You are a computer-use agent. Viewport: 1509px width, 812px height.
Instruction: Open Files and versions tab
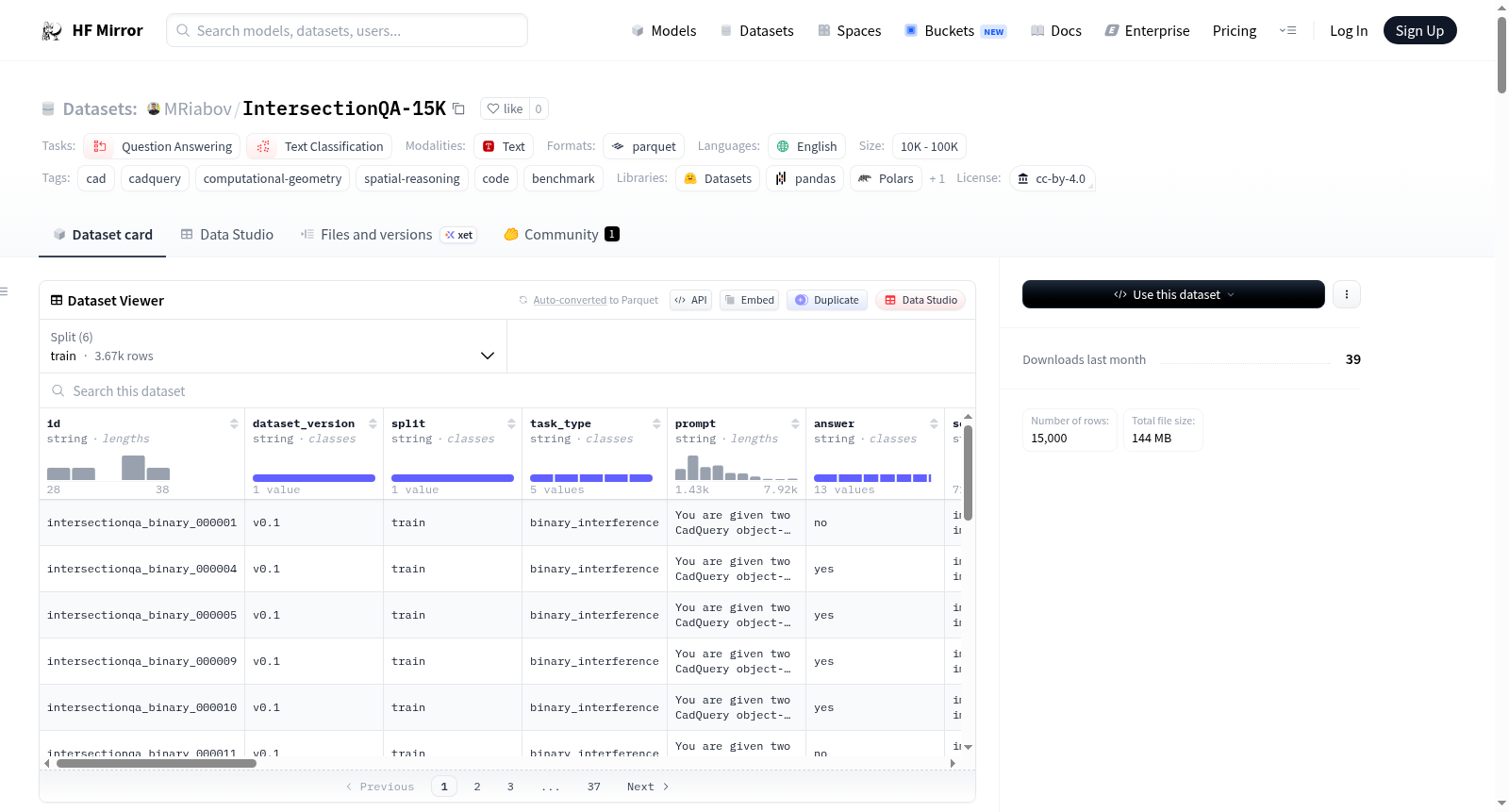[x=389, y=235]
